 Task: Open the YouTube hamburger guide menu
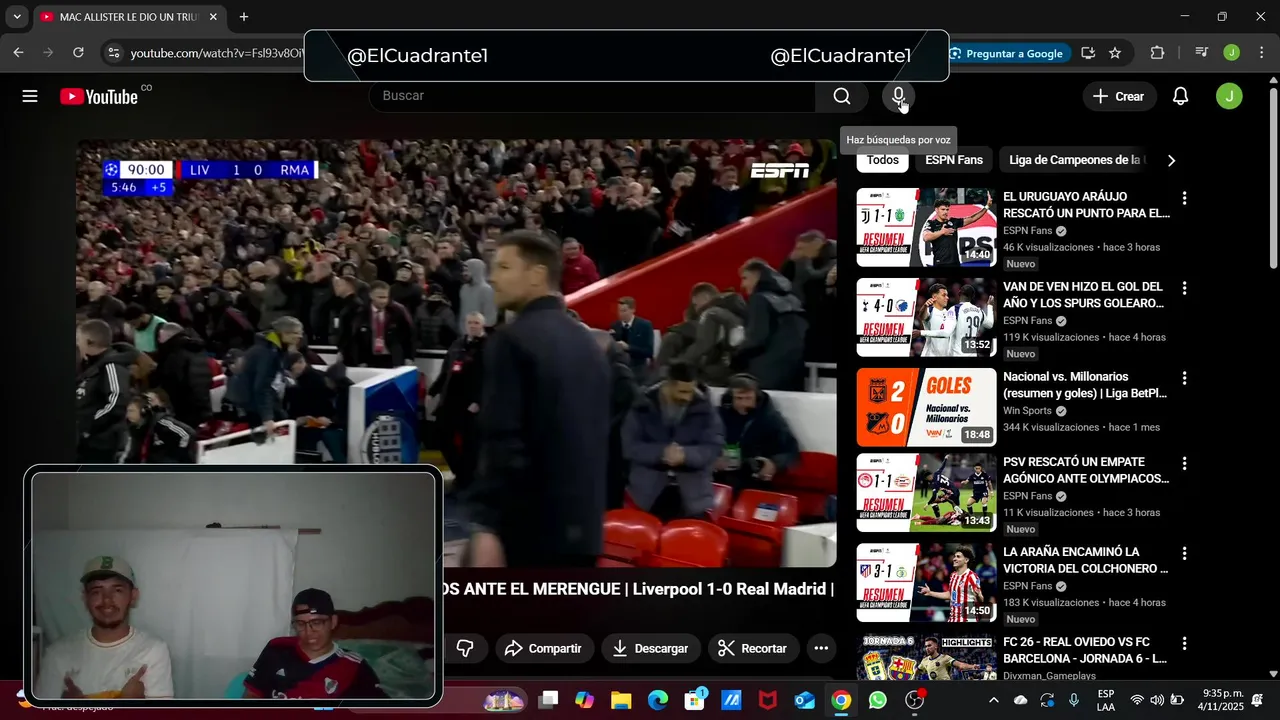(x=30, y=96)
